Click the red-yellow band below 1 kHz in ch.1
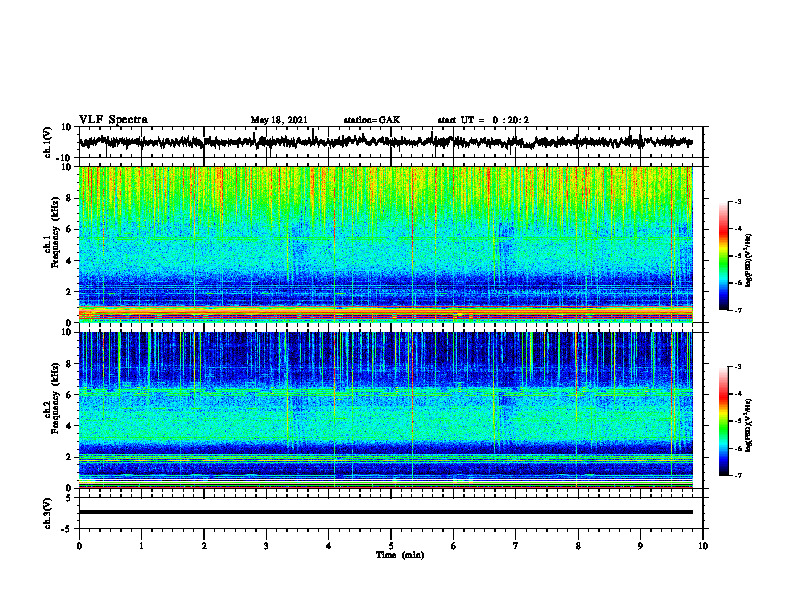This screenshot has height=612, width=792. point(385,314)
